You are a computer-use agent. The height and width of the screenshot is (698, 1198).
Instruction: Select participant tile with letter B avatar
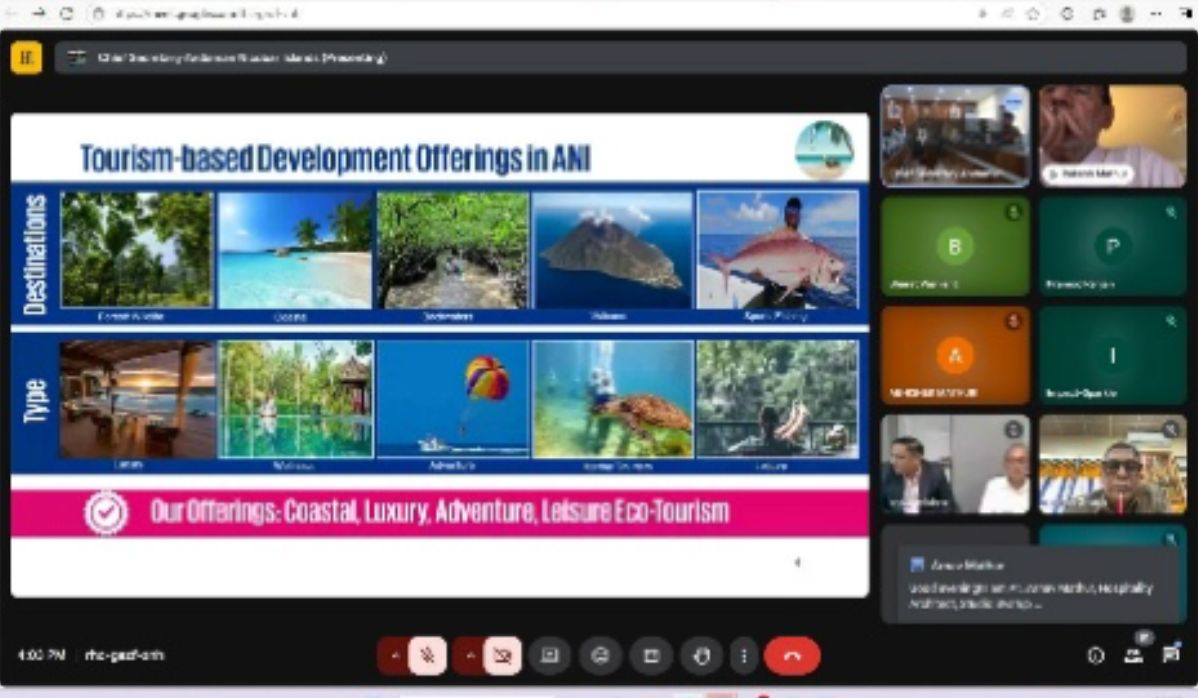coord(954,246)
